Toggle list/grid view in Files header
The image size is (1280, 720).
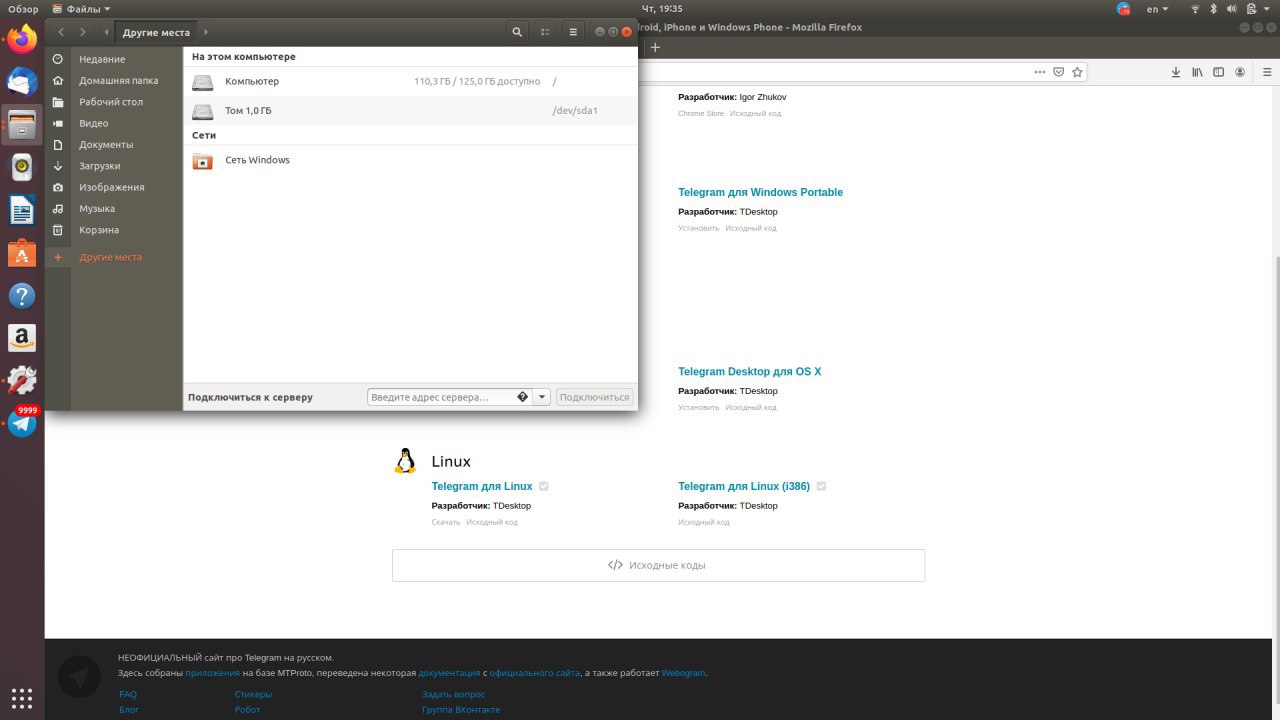click(x=545, y=32)
